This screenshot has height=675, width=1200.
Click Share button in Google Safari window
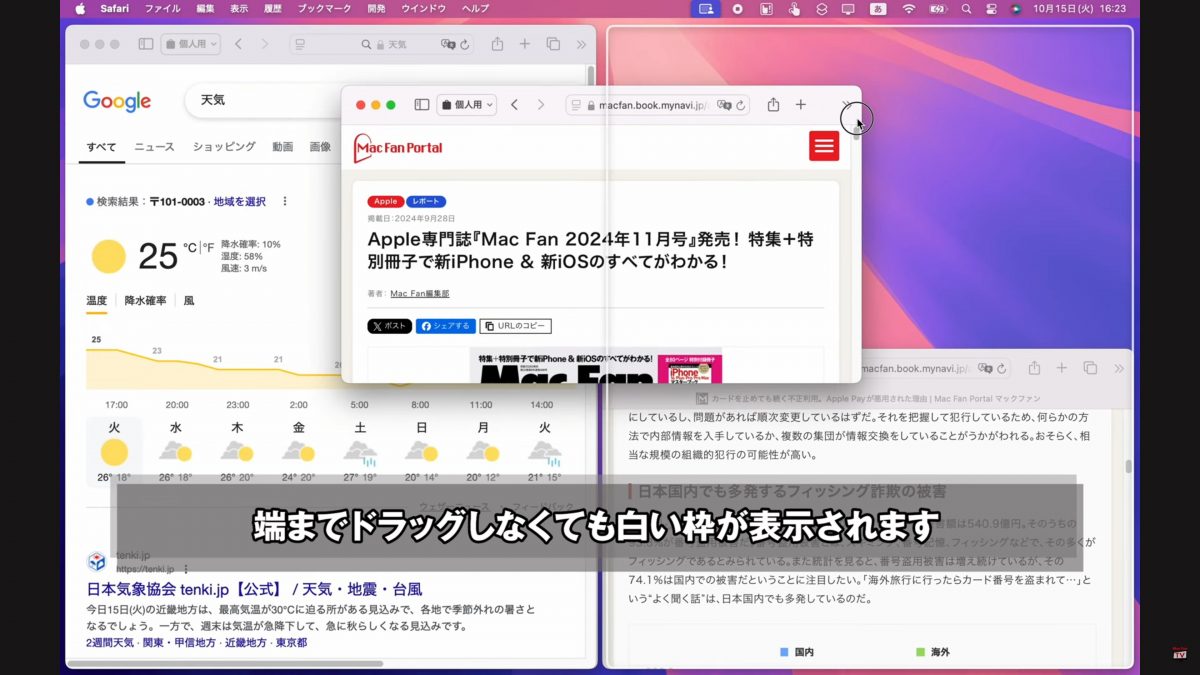(497, 44)
